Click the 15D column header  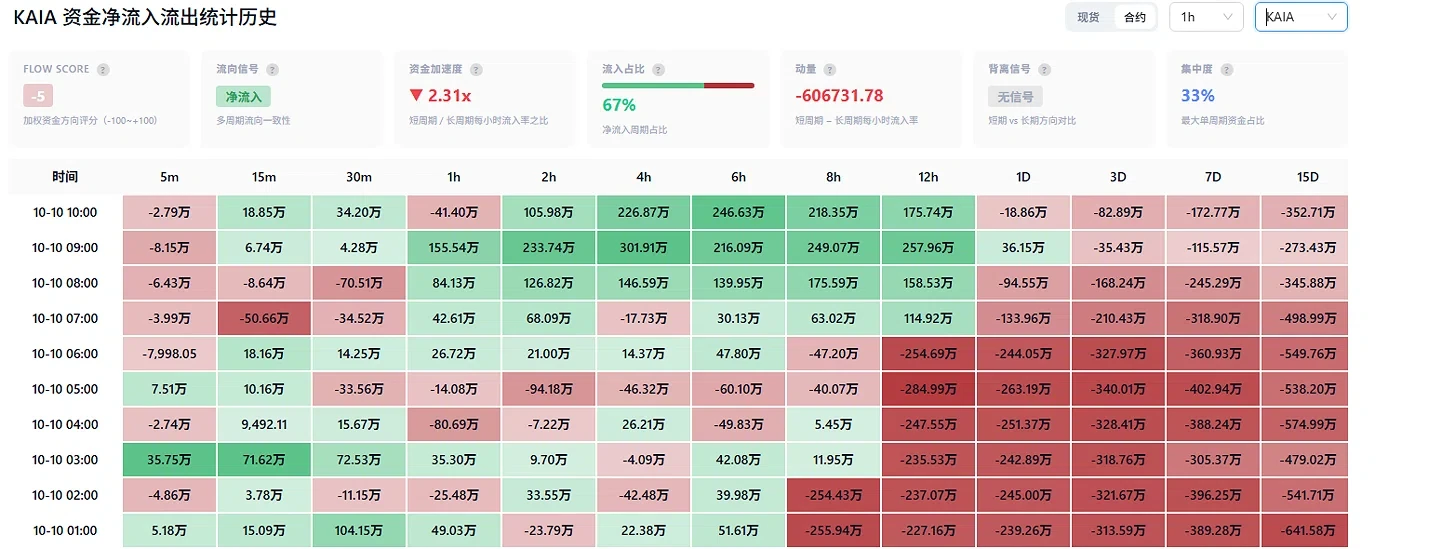(1307, 177)
